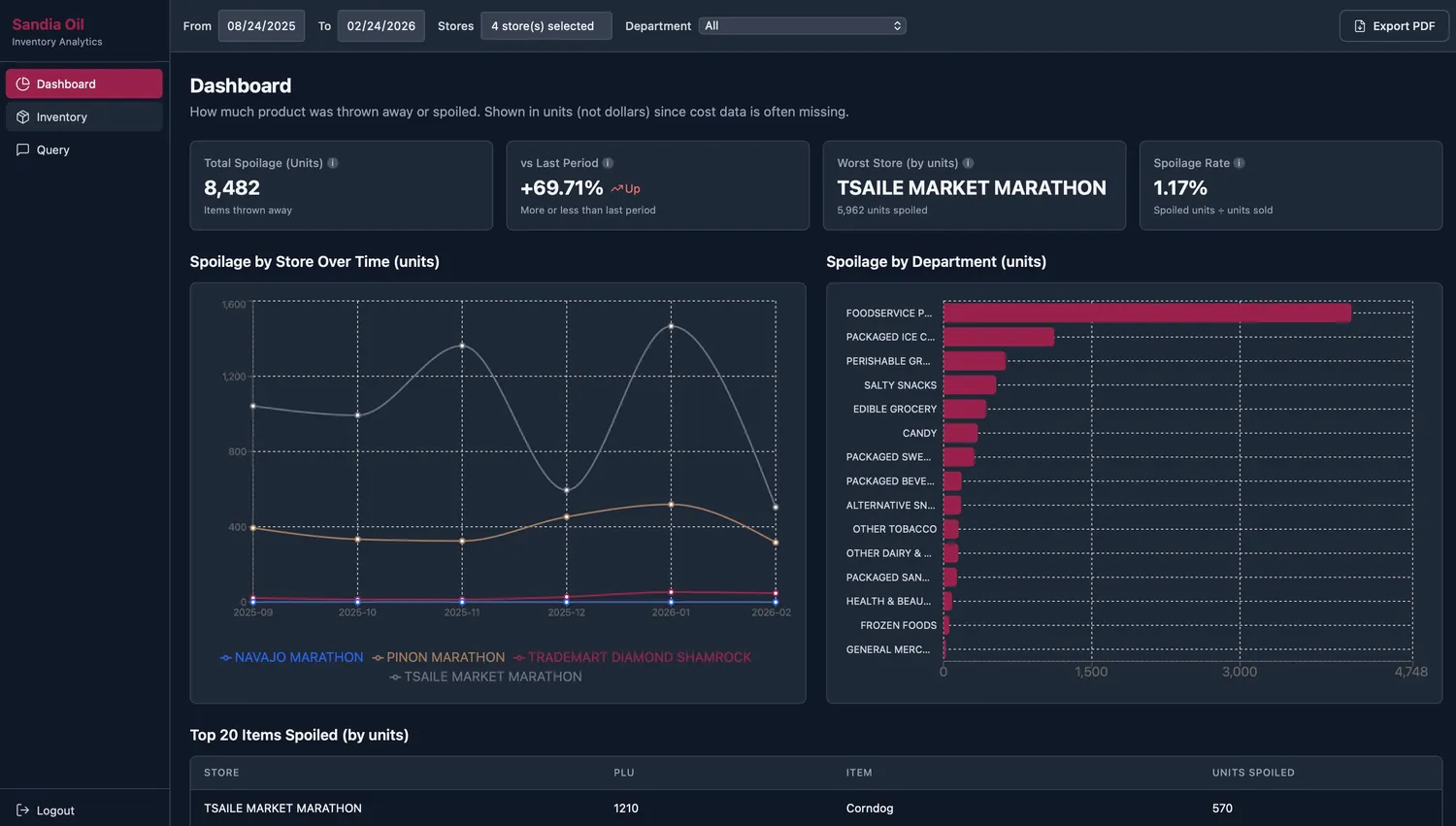This screenshot has width=1456, height=826.
Task: Click the TRADEMART DIAMOND SHAMROCK legend color marker
Action: [517, 657]
